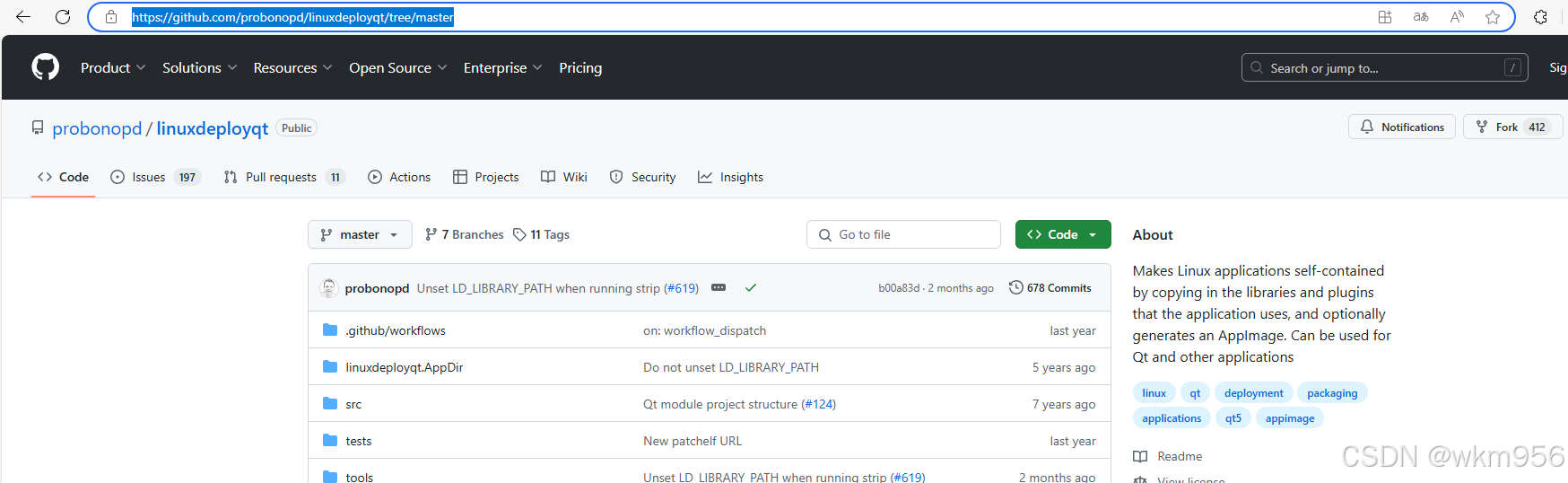The image size is (1568, 483).
Task: Click the read aloud icon
Action: pos(1457,17)
